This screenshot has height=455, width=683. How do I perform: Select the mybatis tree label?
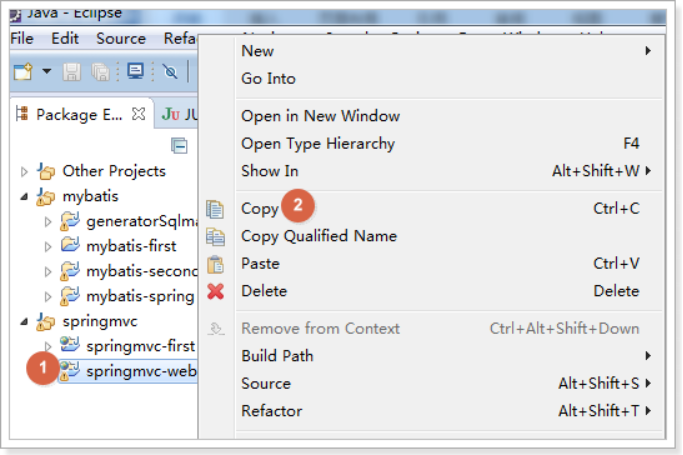(91, 196)
